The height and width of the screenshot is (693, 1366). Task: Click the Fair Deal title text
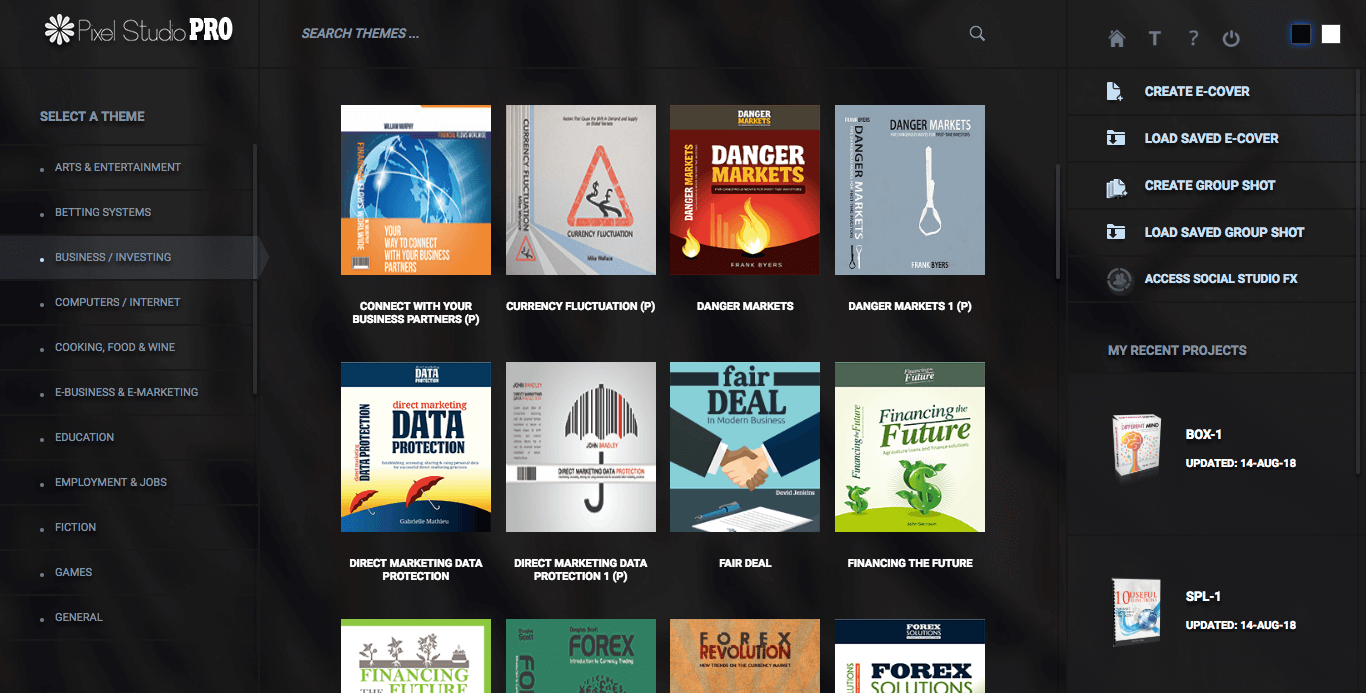(745, 563)
